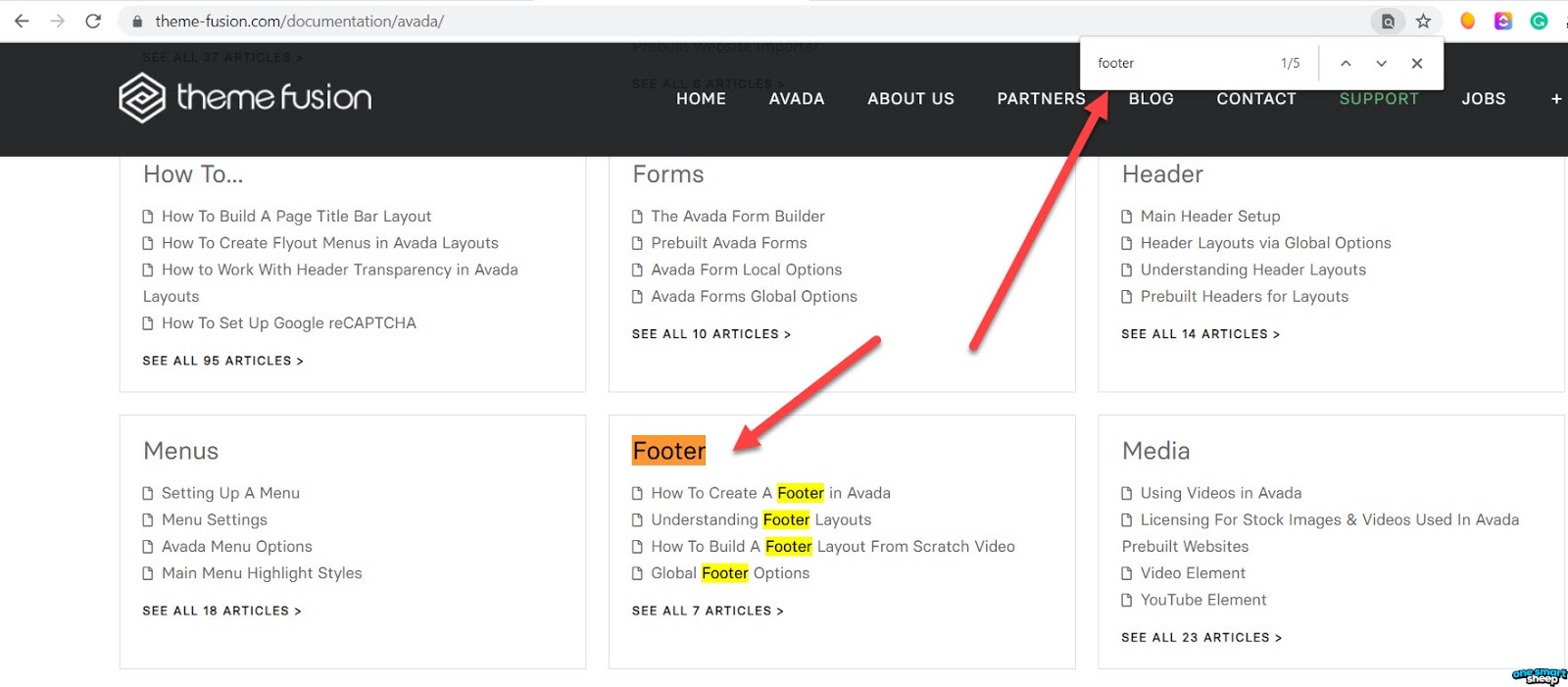See all 23 Media articles
Image resolution: width=1568 pixels, height=687 pixels.
tap(1201, 637)
